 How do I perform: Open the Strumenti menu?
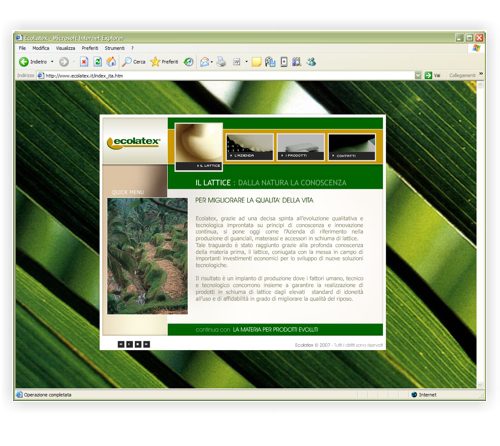(114, 48)
